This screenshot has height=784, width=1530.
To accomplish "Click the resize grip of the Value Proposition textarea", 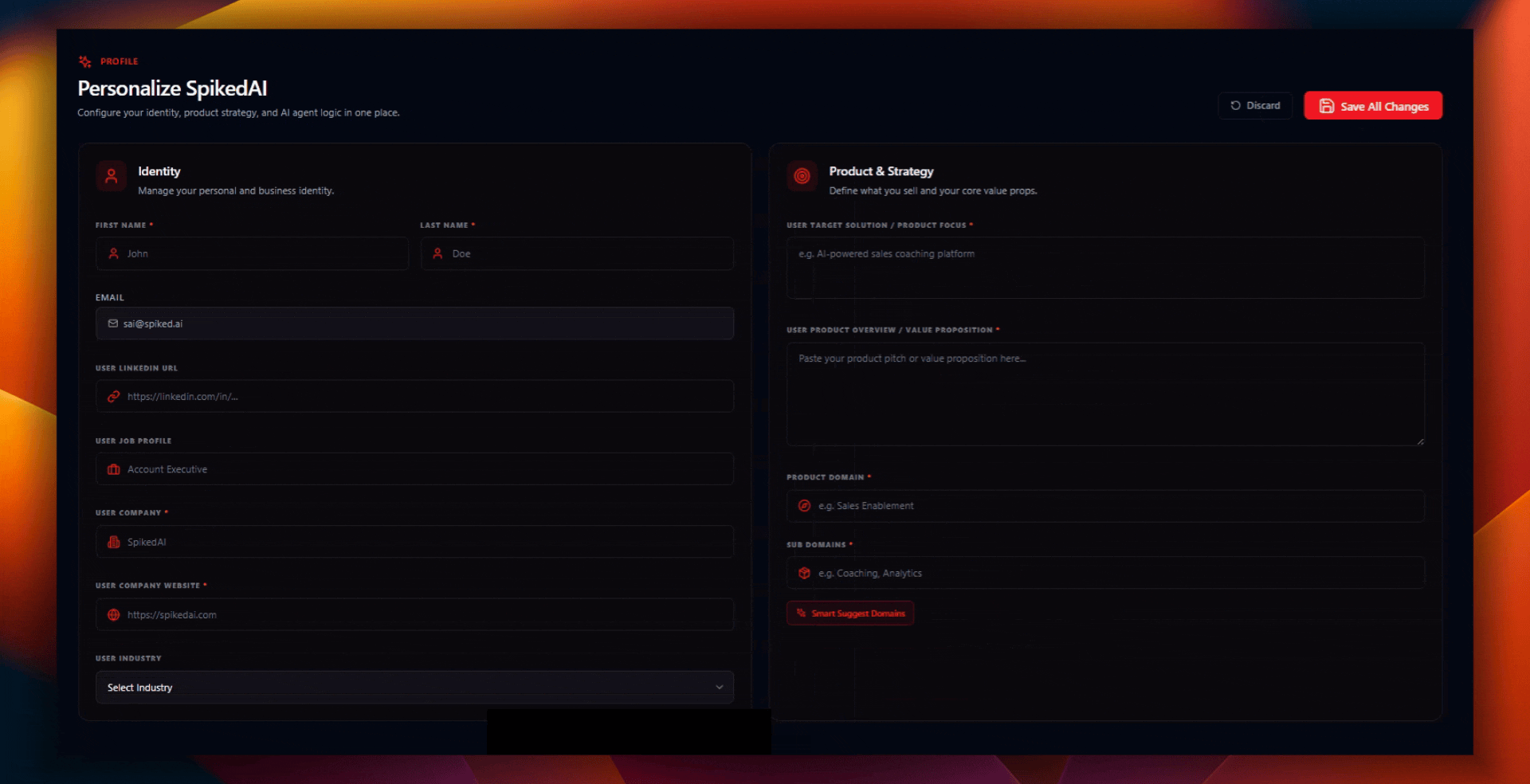I will click(1420, 441).
